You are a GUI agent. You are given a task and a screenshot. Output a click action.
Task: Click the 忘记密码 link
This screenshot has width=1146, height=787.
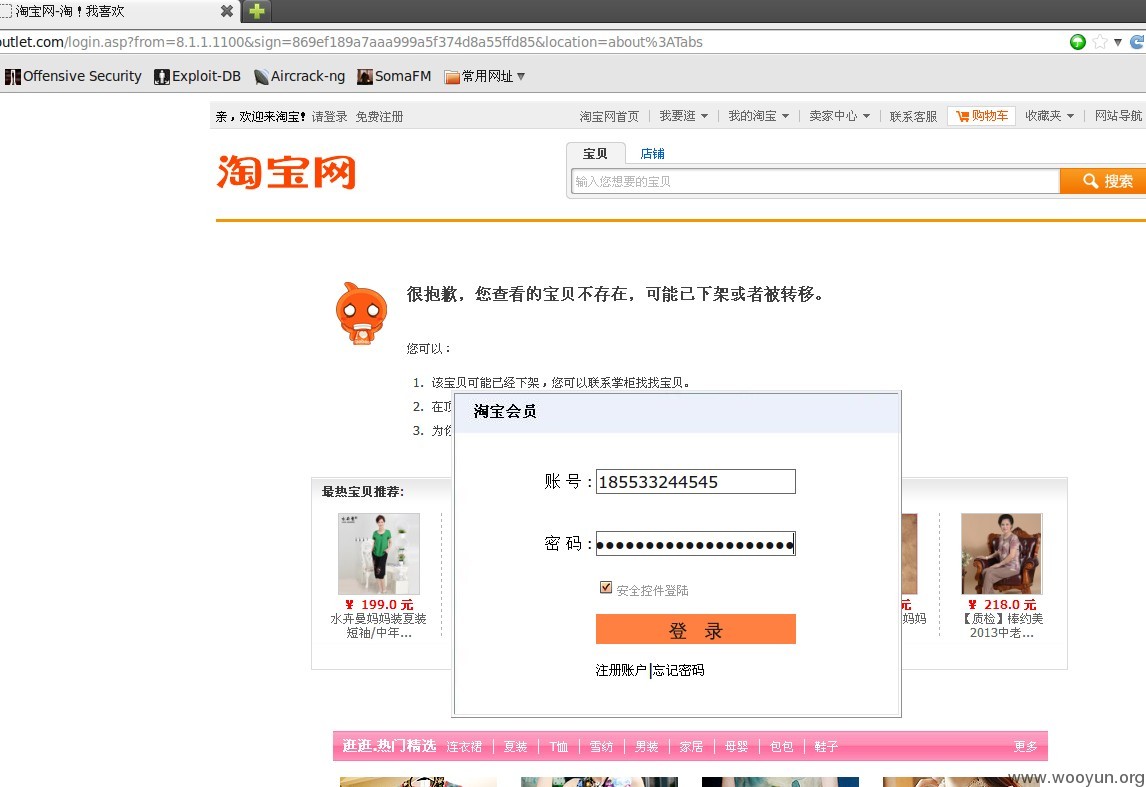point(678,670)
